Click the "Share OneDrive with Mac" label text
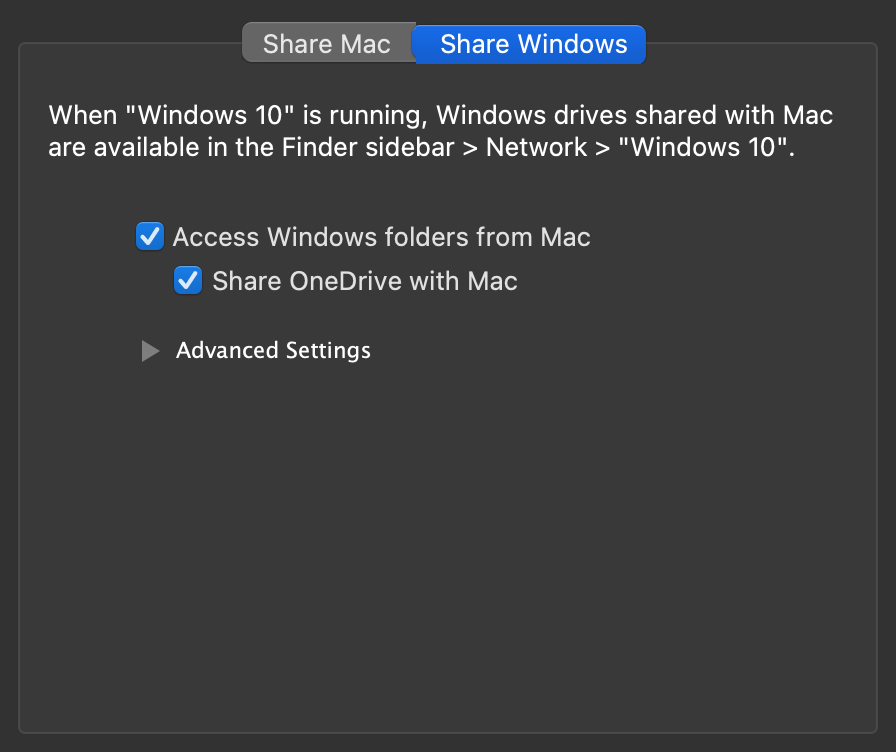The height and width of the screenshot is (752, 896). click(x=365, y=281)
